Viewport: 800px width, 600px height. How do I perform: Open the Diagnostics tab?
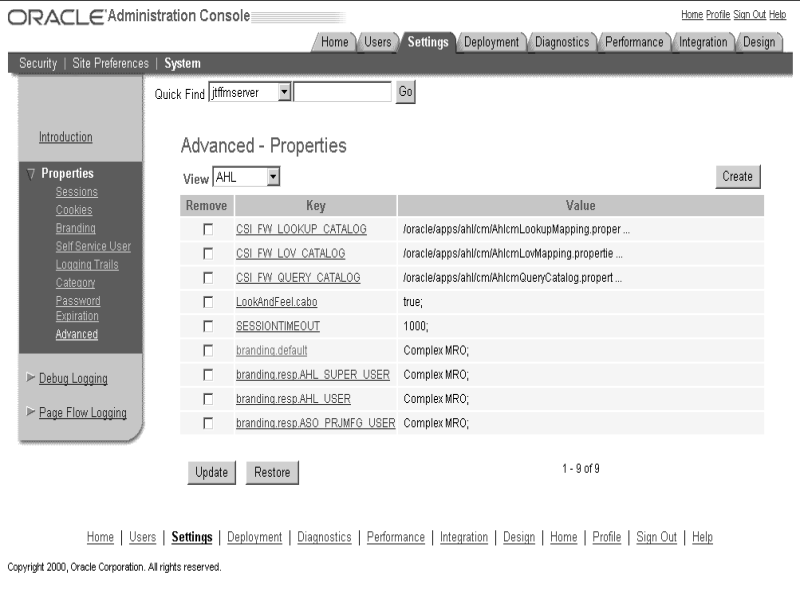pos(562,42)
